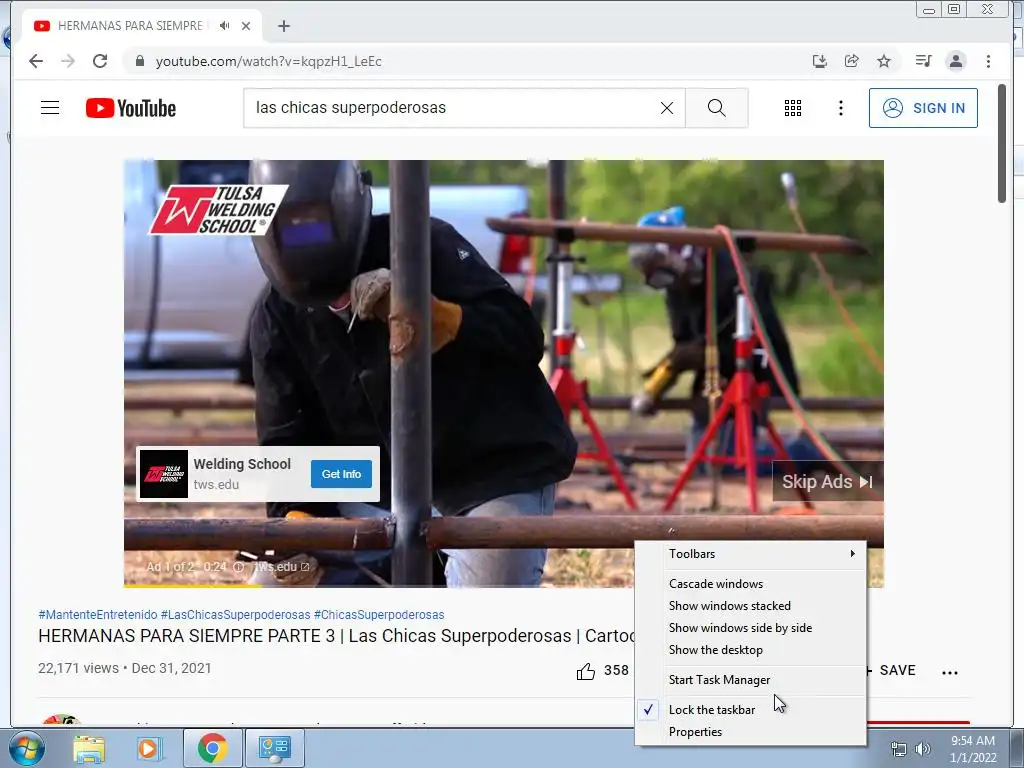The height and width of the screenshot is (768, 1024).
Task: Click the ad info icon beside 0:24
Action: tap(239, 567)
